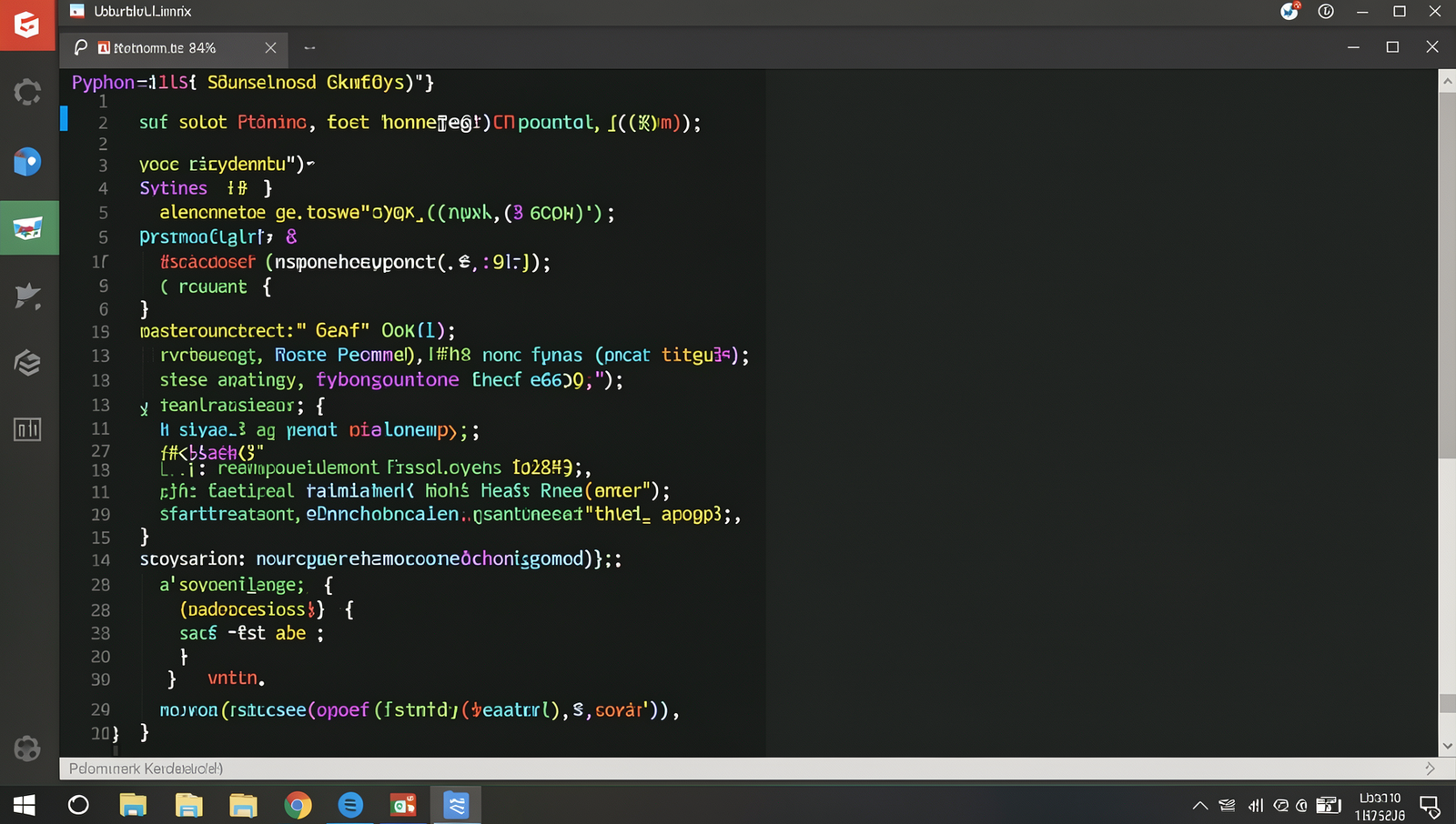Click 'stese' on the anatingy line
The image size is (1456, 824).
coord(184,380)
